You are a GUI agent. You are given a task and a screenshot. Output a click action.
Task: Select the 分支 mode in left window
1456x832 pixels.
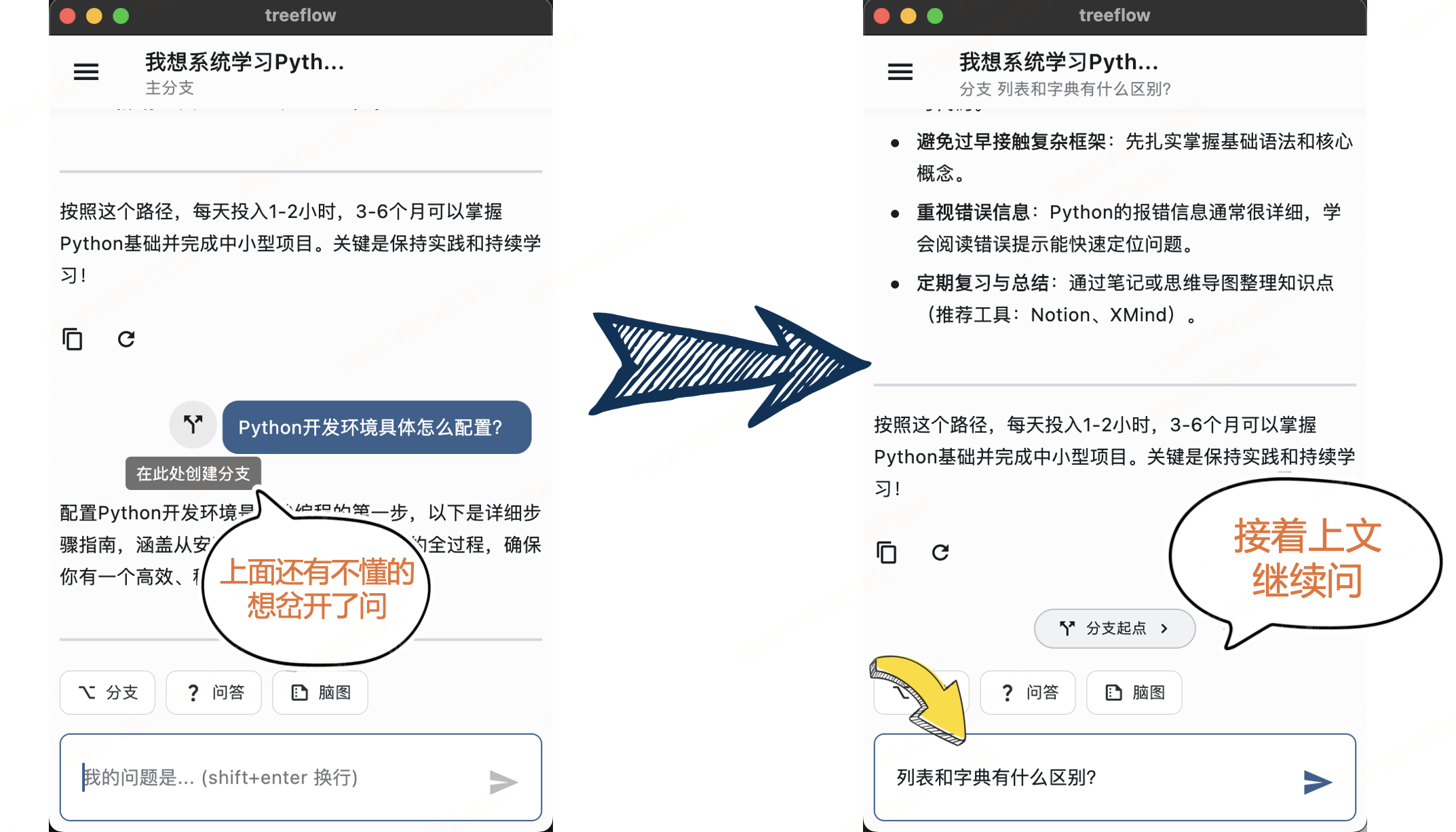[107, 692]
